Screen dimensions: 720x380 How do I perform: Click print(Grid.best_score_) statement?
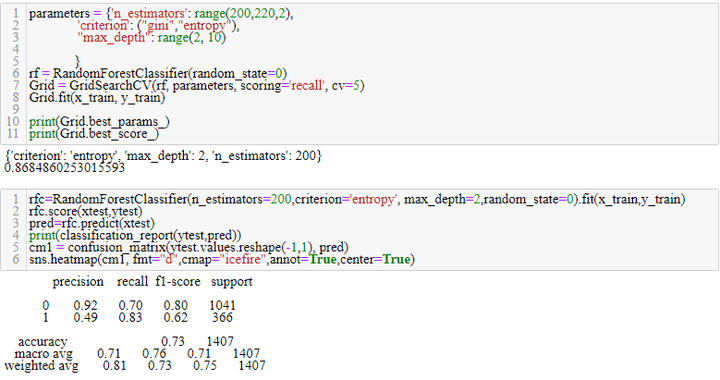(94, 134)
